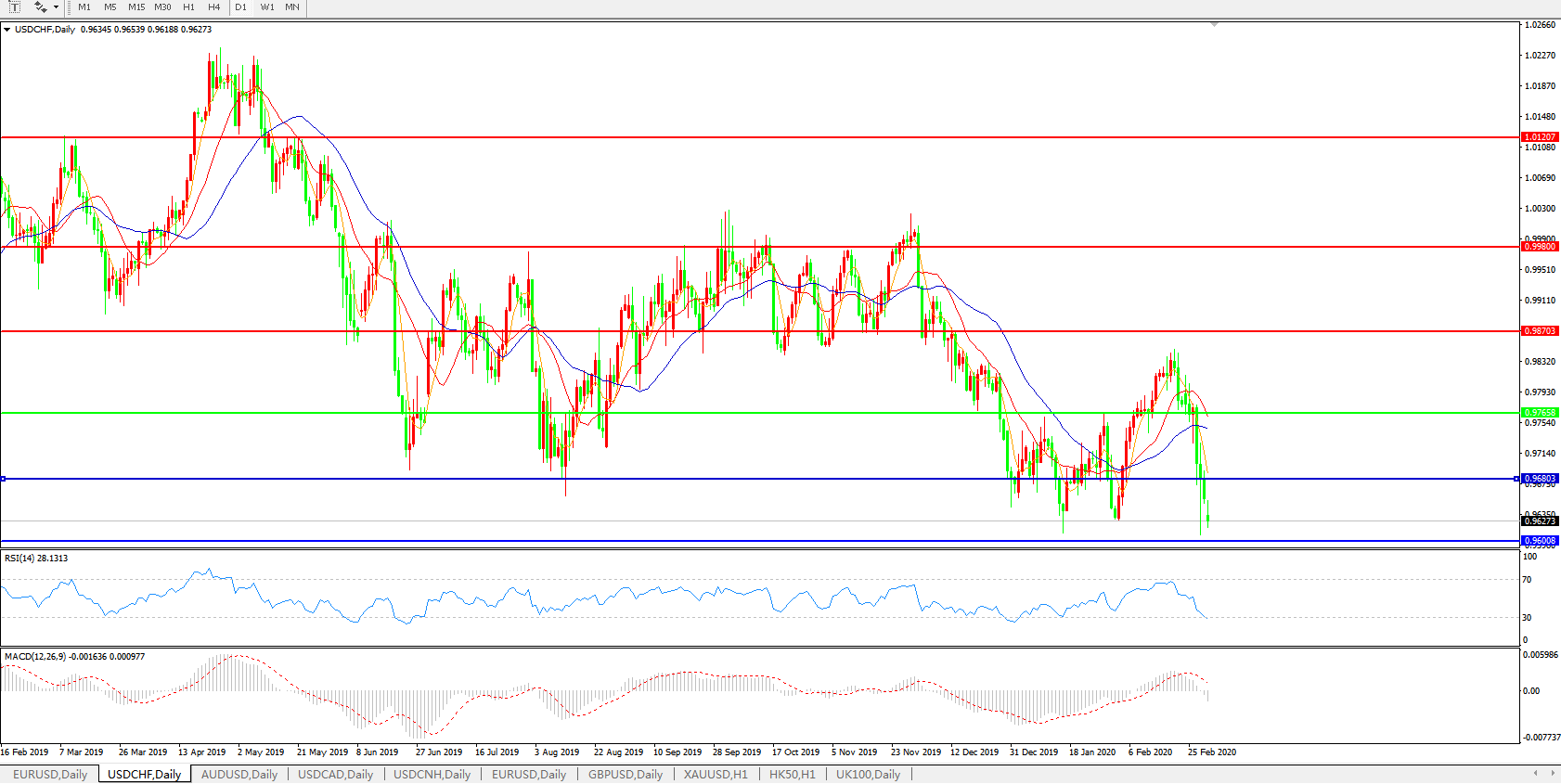Select the W1 weekly timeframe
Screen dimensions: 1561x784
click(267, 7)
